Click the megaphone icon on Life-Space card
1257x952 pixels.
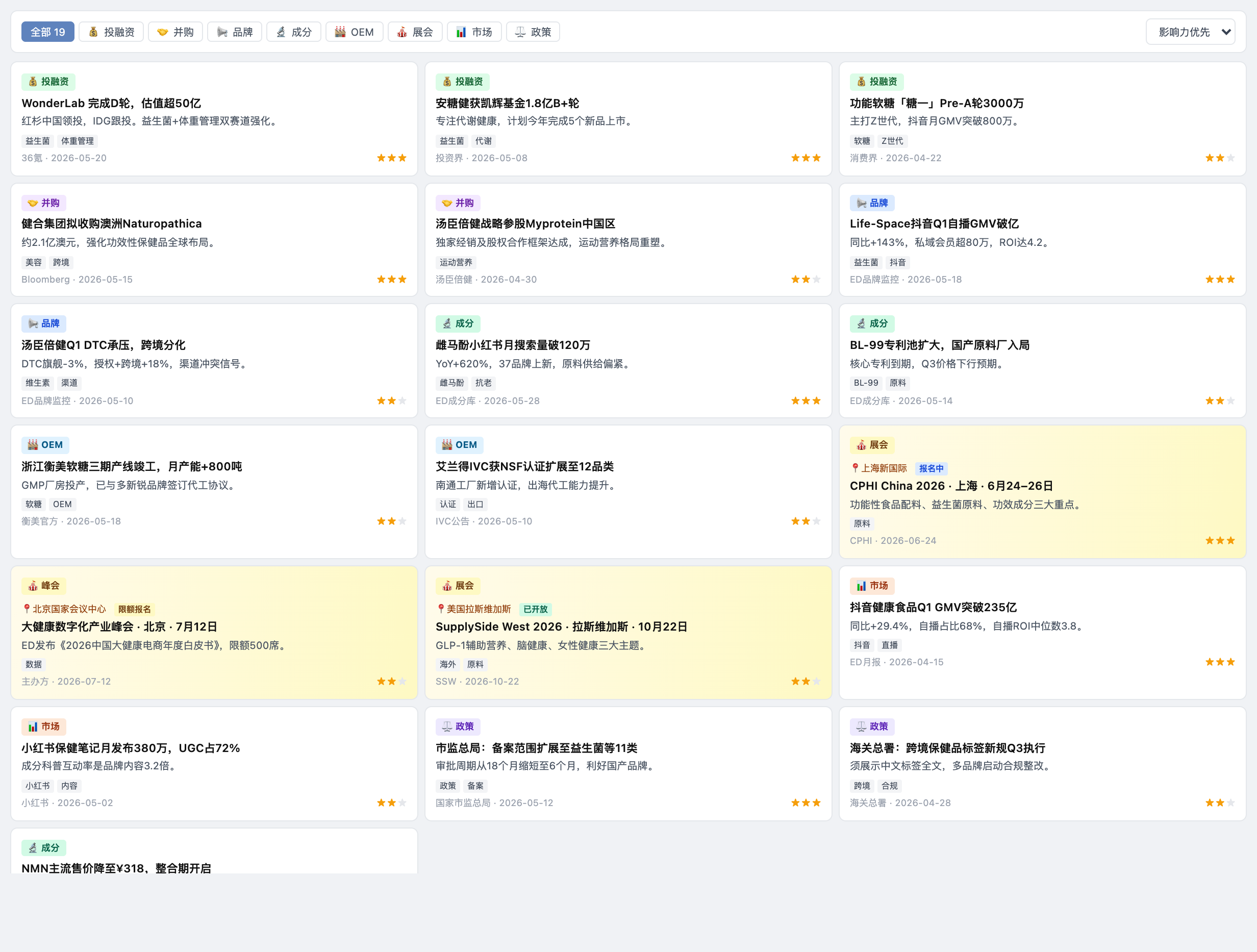(x=862, y=203)
